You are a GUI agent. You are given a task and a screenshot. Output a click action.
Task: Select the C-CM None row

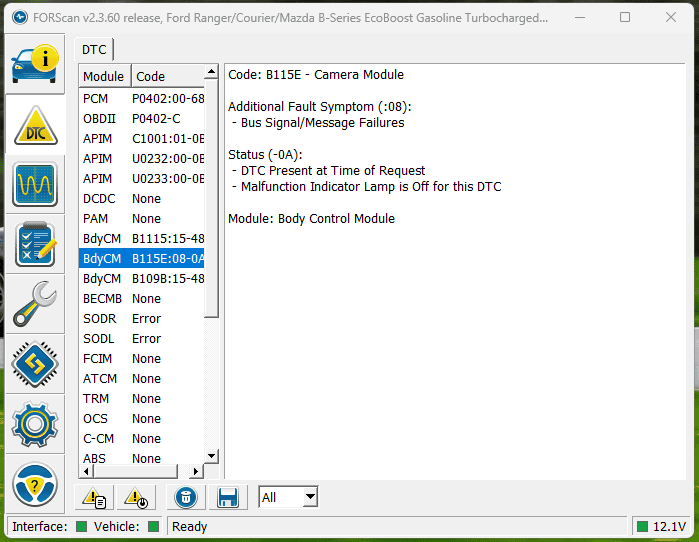click(x=142, y=439)
